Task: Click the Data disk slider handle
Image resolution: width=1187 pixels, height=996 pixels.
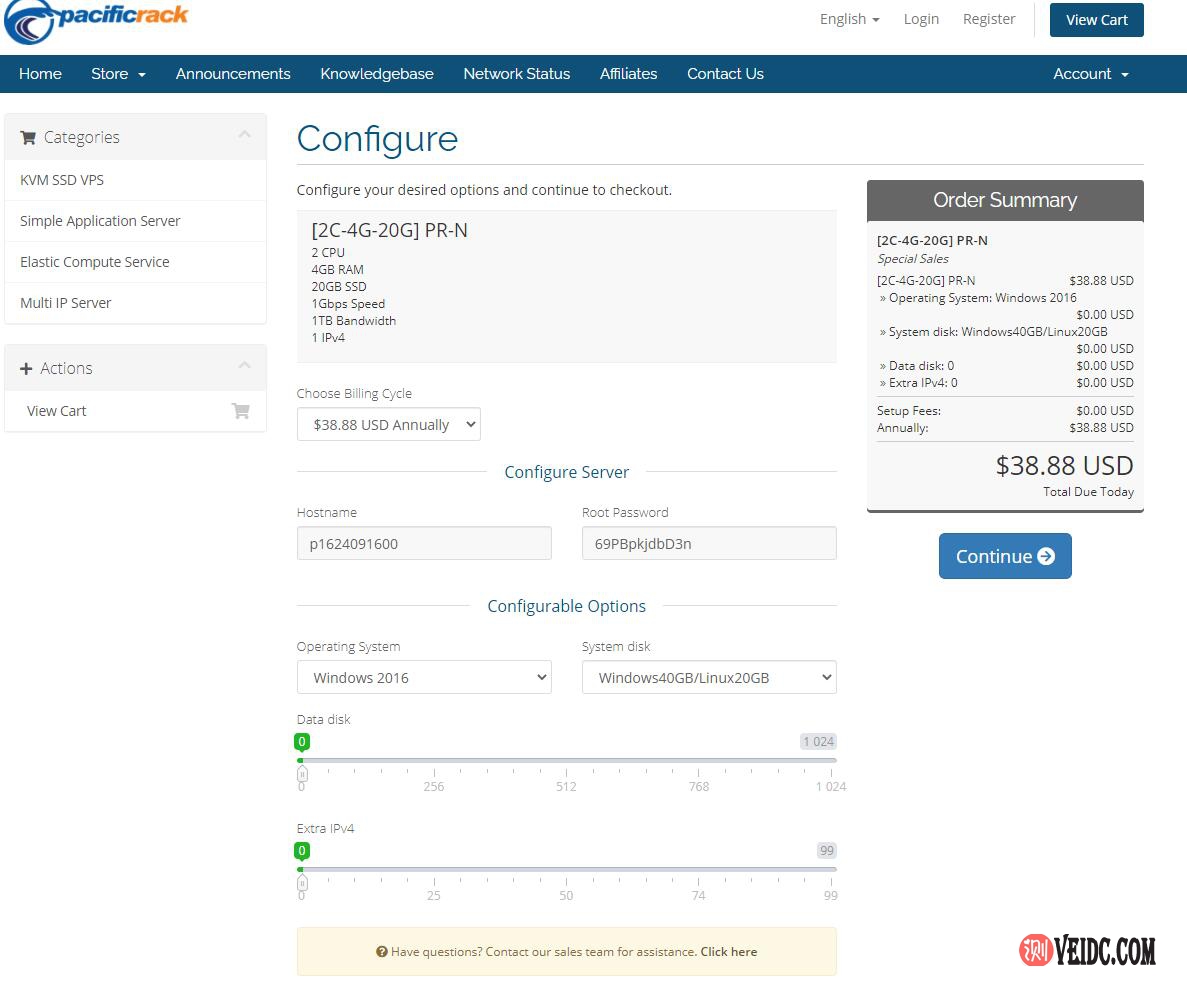Action: click(302, 773)
